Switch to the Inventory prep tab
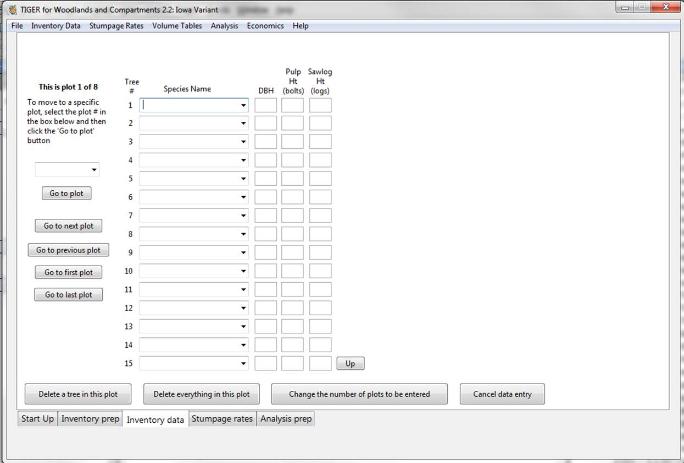 point(91,419)
